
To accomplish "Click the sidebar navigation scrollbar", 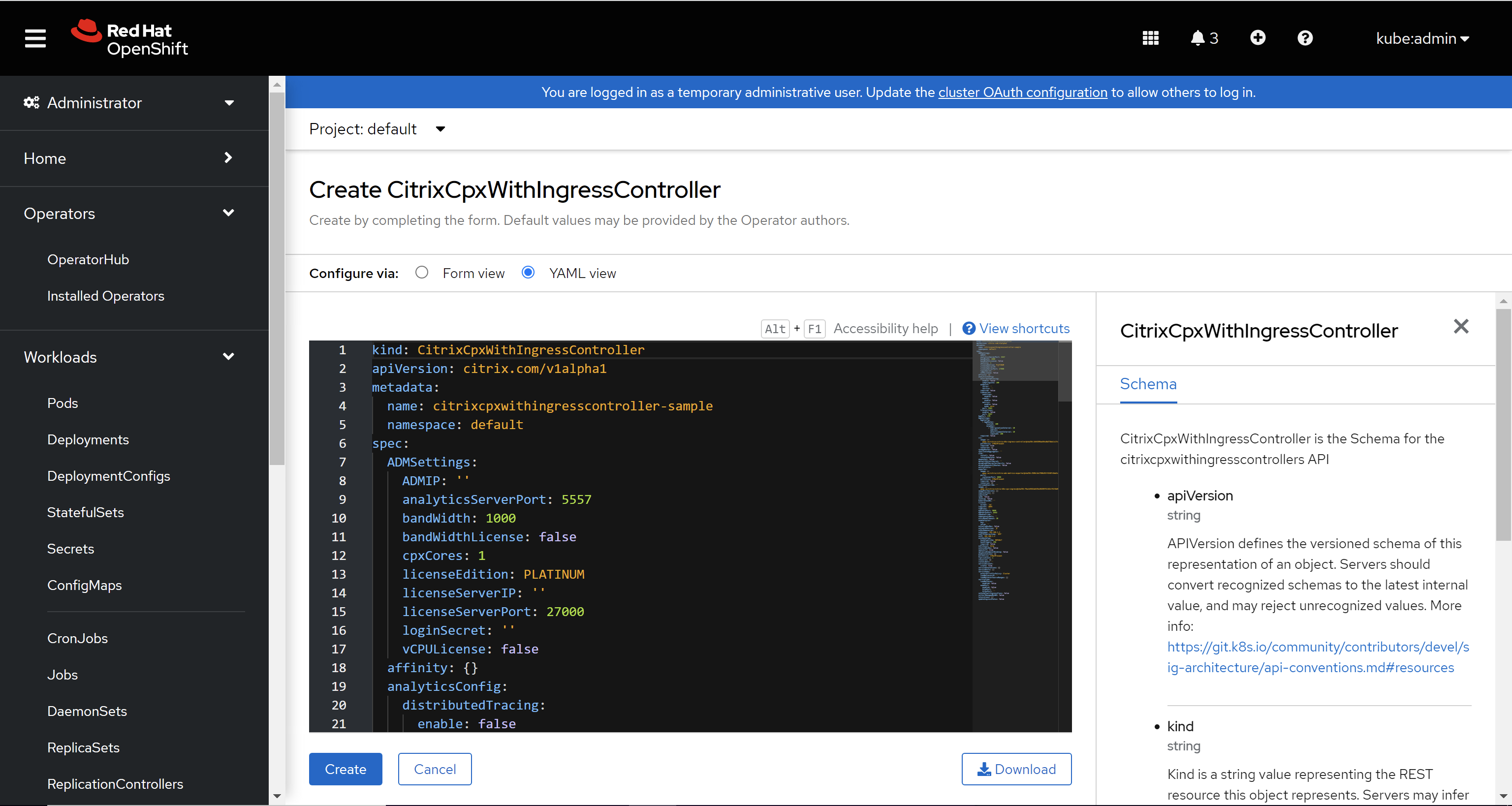I will click(277, 279).
